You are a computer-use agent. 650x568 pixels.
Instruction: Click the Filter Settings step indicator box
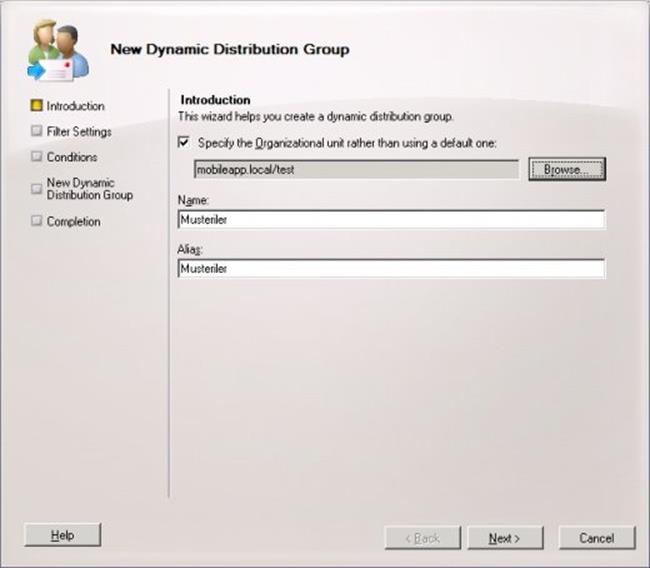pyautogui.click(x=36, y=131)
